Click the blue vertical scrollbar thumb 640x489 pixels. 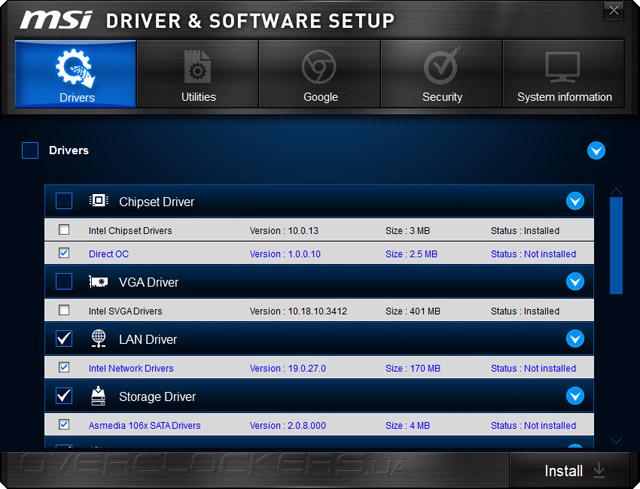[x=616, y=245]
